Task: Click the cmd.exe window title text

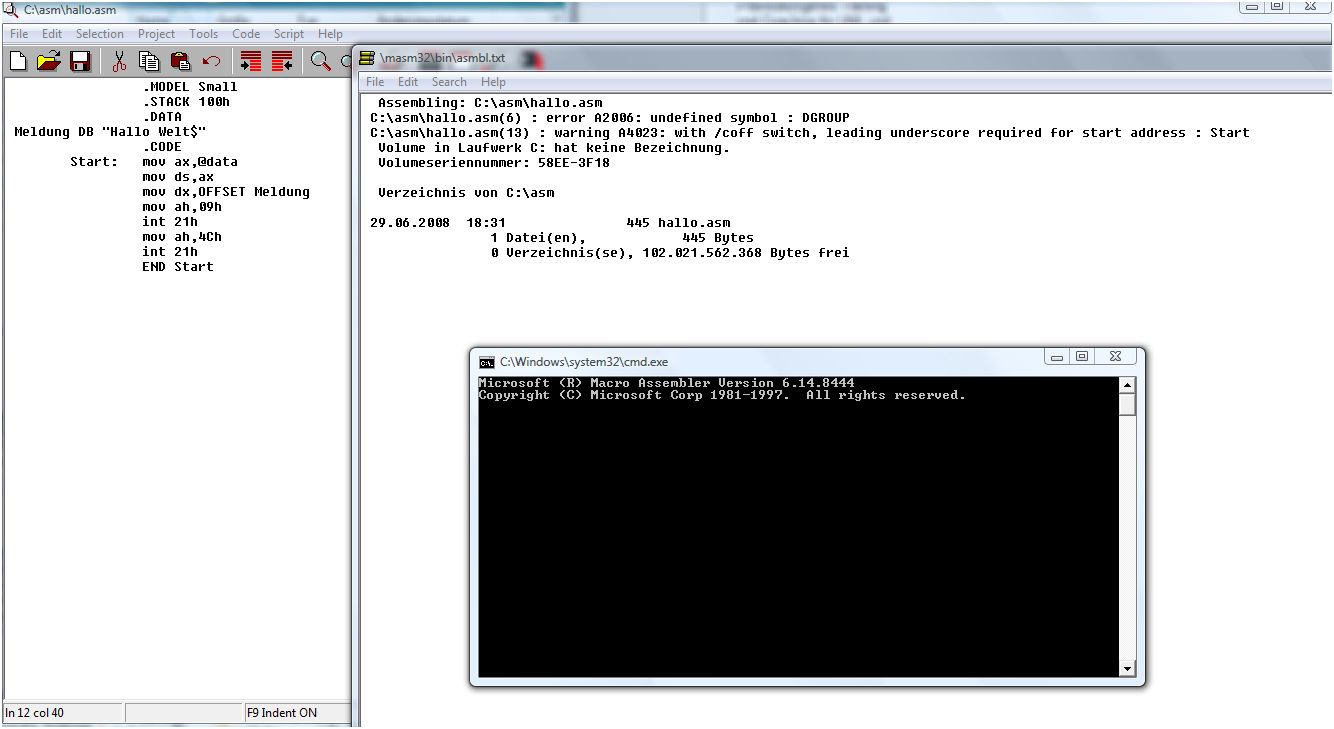Action: [x=584, y=362]
